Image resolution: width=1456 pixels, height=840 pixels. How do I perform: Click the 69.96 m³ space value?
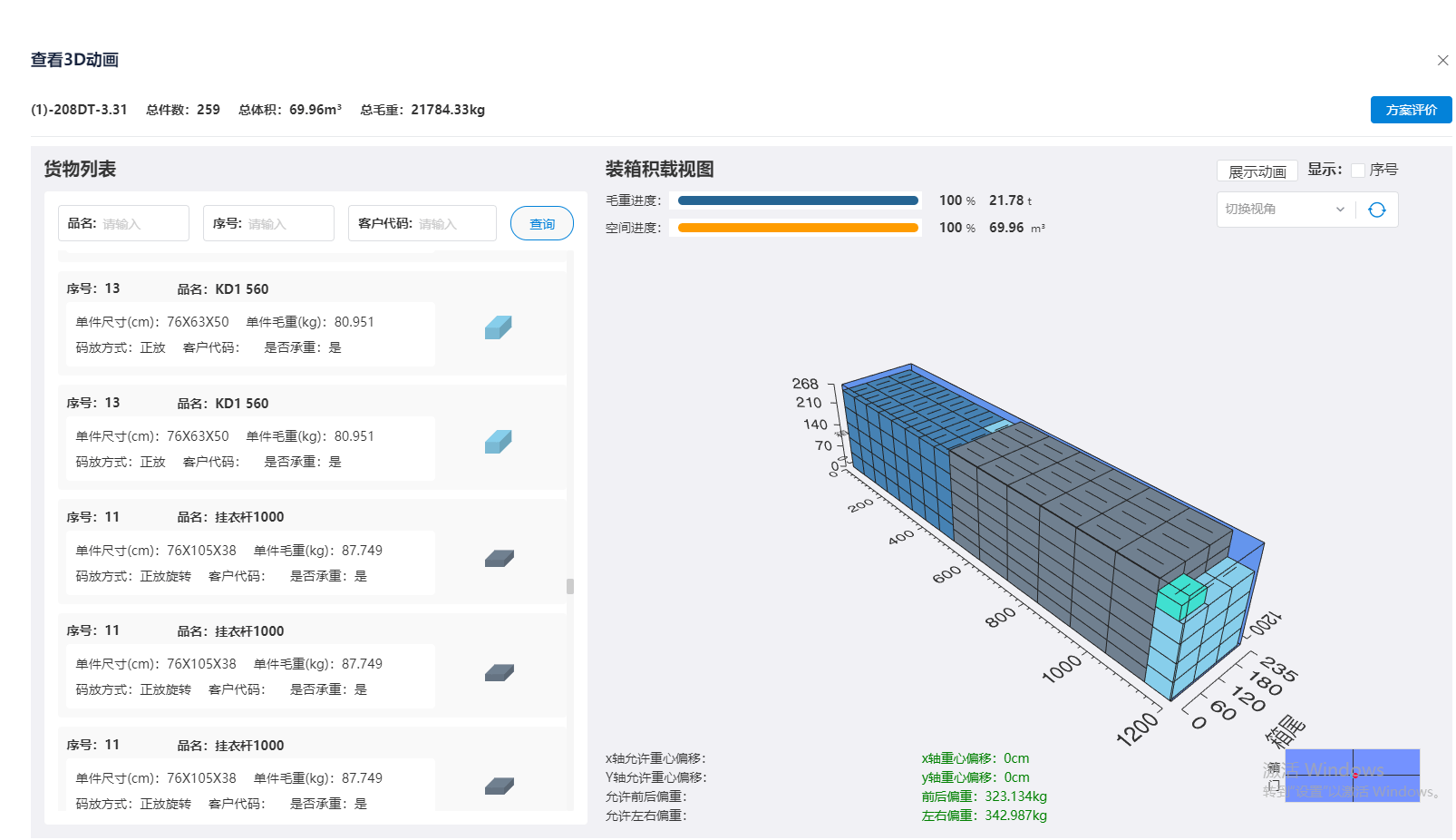pos(1016,228)
